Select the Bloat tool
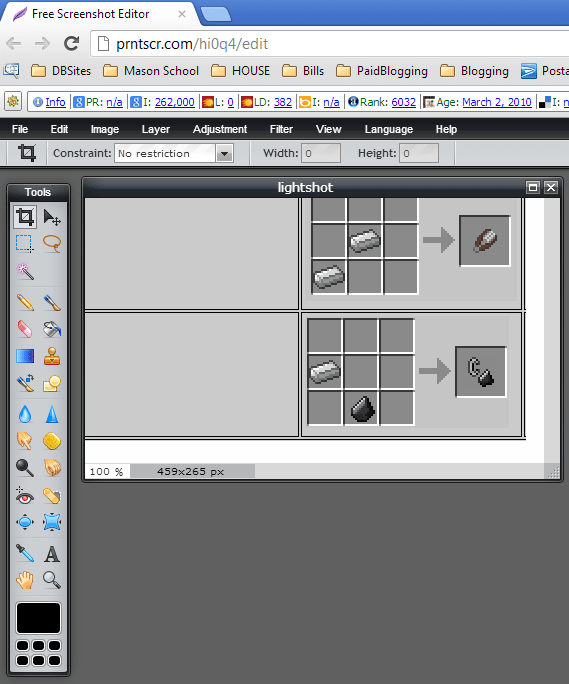 (x=25, y=522)
